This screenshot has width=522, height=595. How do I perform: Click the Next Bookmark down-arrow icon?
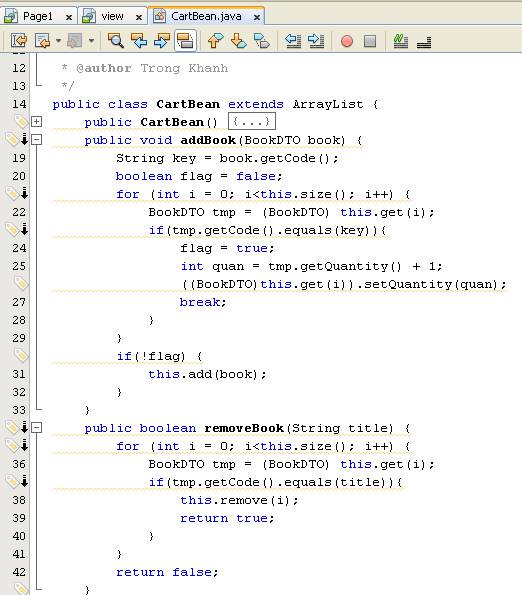239,41
